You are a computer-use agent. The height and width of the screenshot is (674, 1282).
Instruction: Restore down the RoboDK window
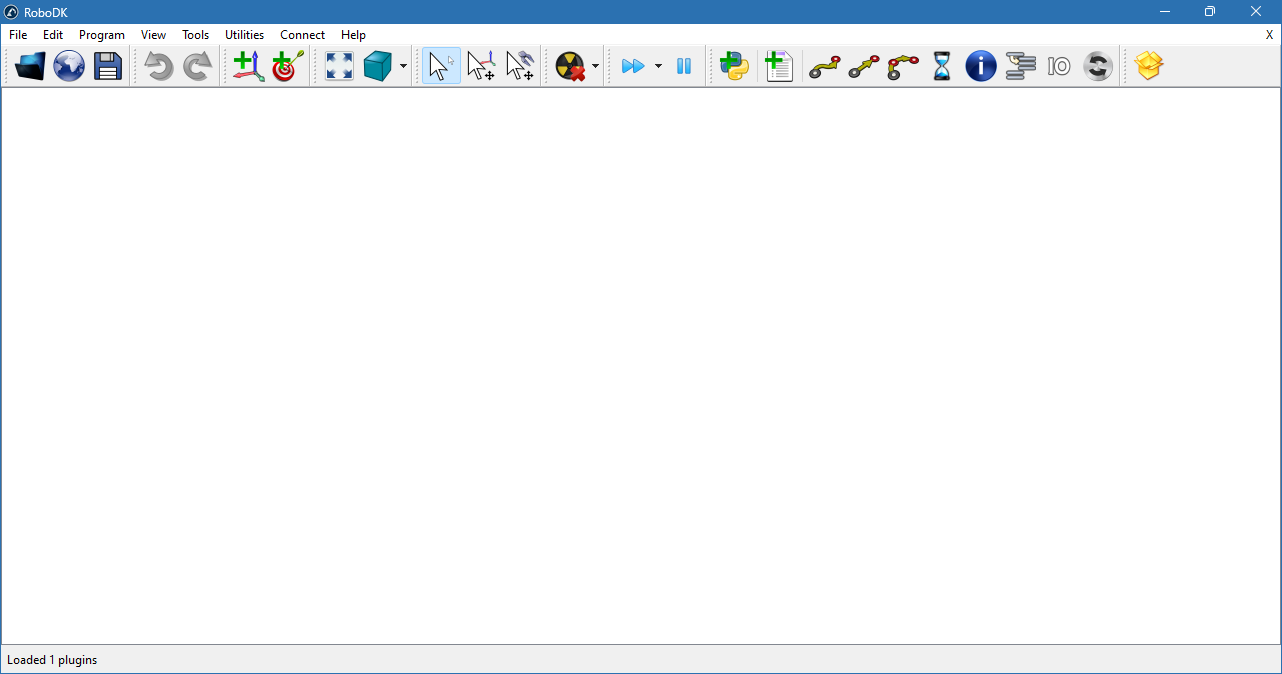[1210, 12]
